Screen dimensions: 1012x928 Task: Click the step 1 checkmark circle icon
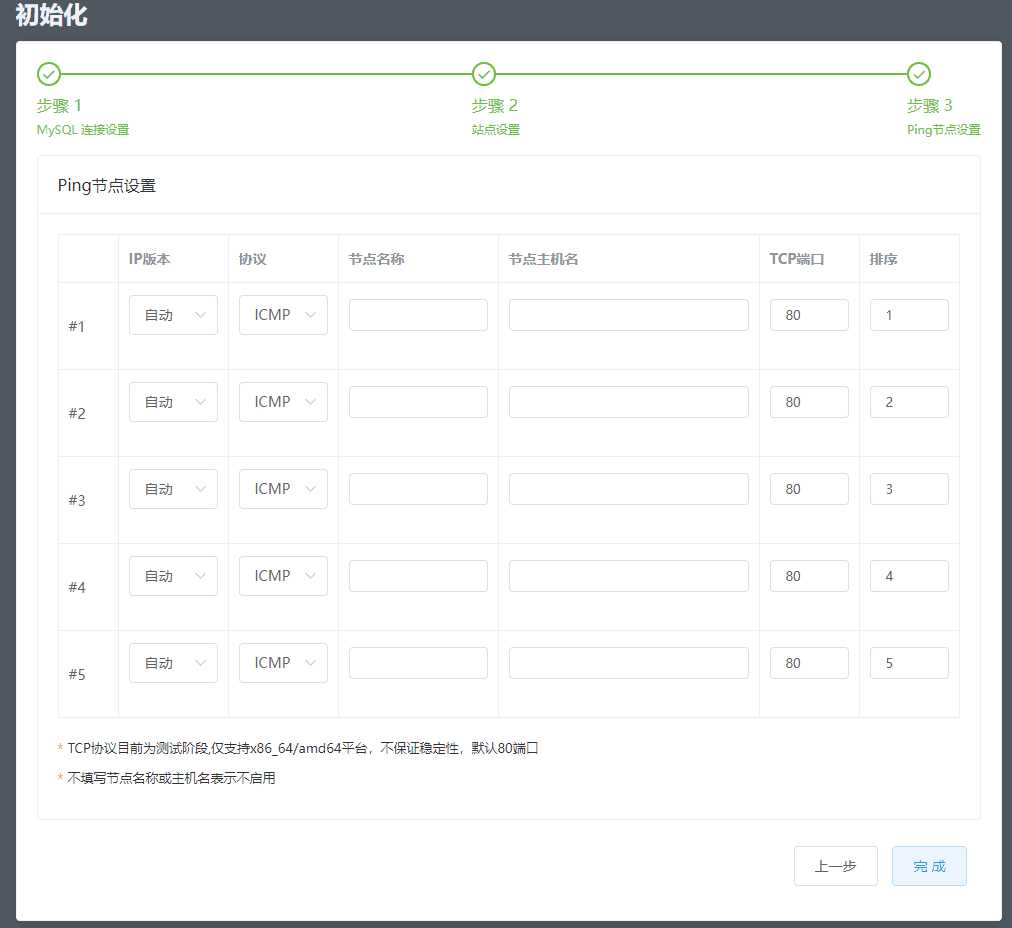tap(48, 74)
